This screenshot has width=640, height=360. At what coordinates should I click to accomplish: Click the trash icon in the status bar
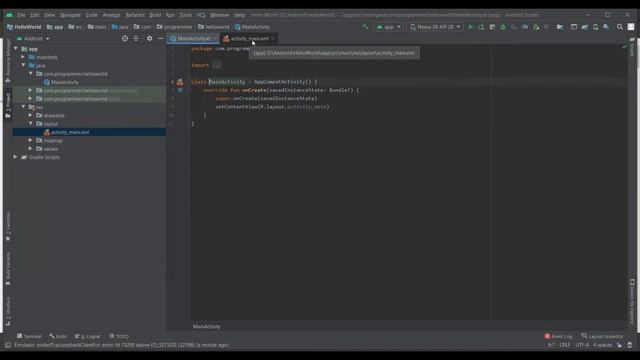click(x=629, y=345)
